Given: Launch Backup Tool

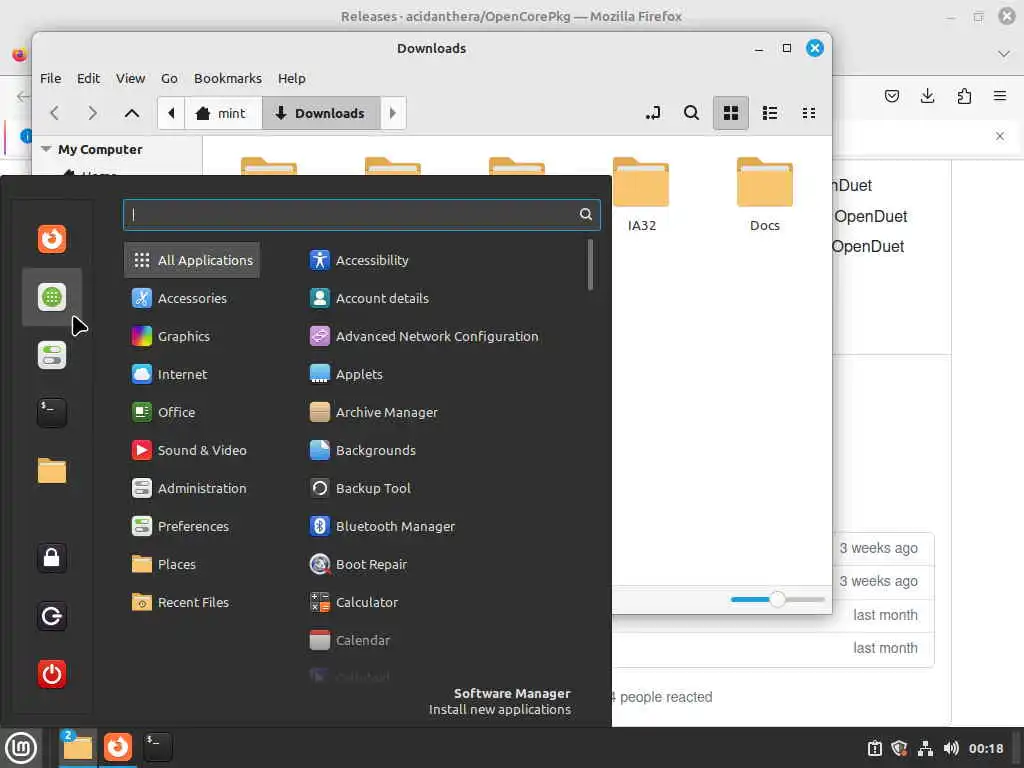Looking at the screenshot, I should point(360,488).
